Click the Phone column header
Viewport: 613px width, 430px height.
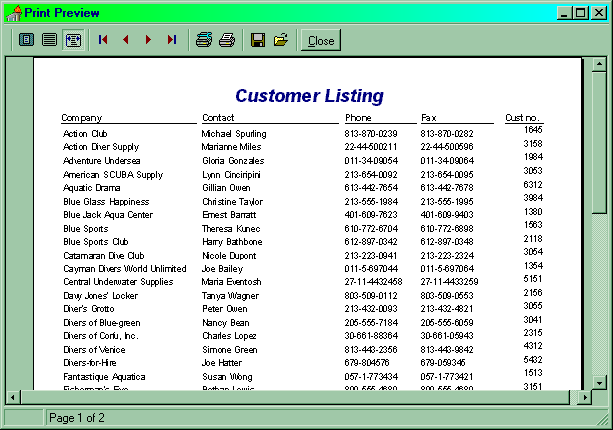point(358,118)
